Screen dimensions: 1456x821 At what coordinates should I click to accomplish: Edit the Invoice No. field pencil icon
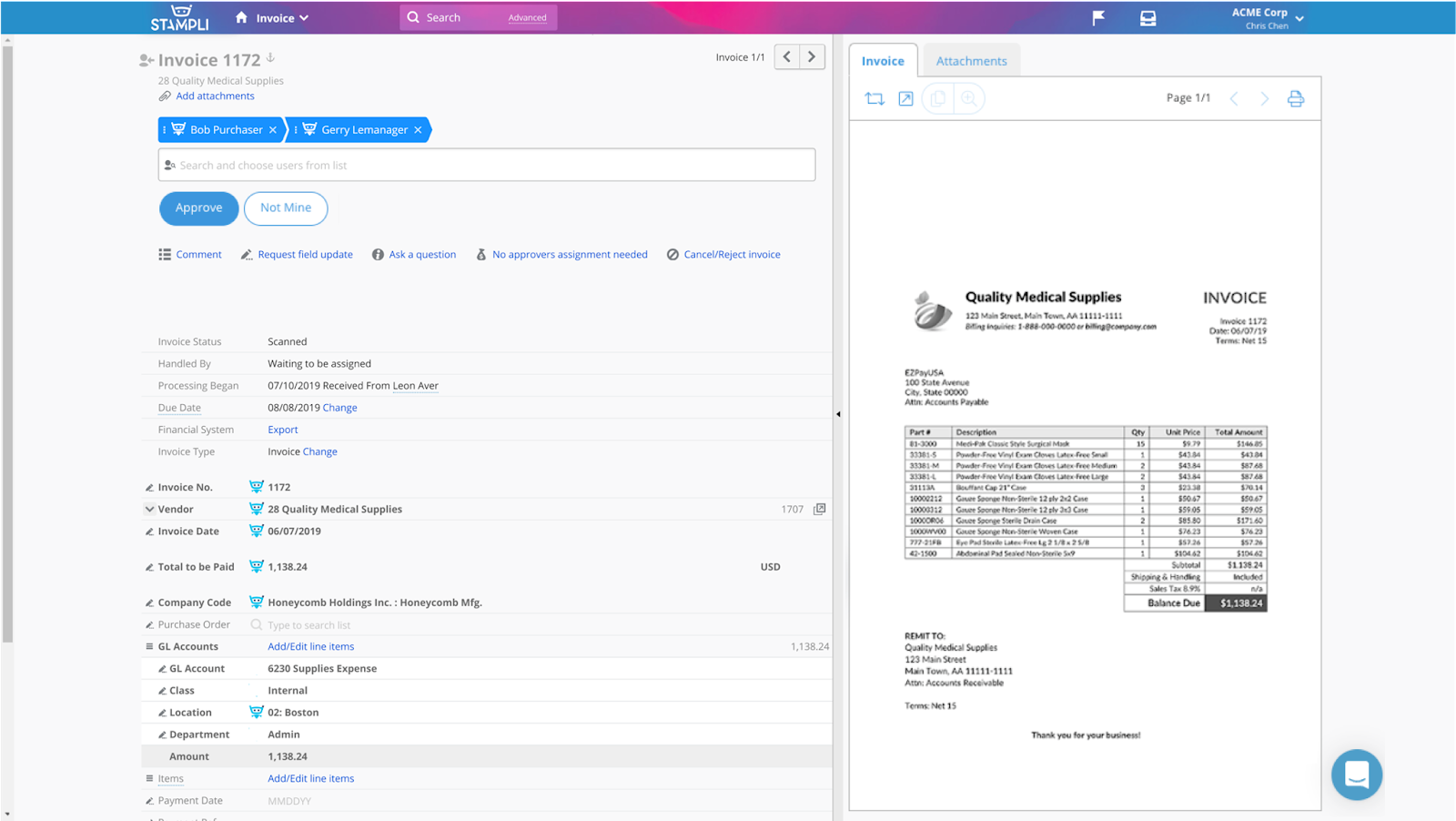[x=149, y=488]
